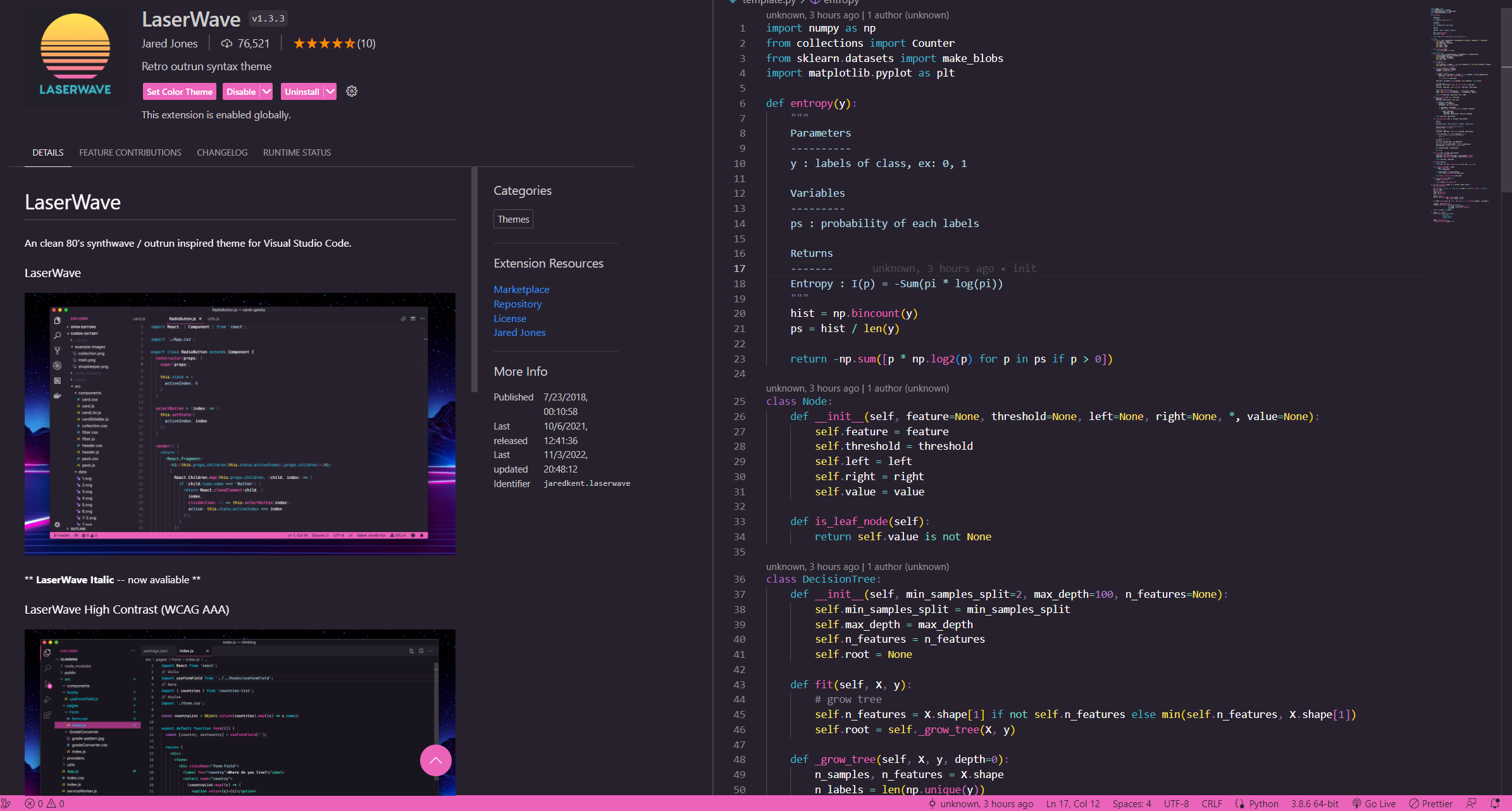1512x811 pixels.
Task: Click the git blame status item
Action: tap(981, 803)
